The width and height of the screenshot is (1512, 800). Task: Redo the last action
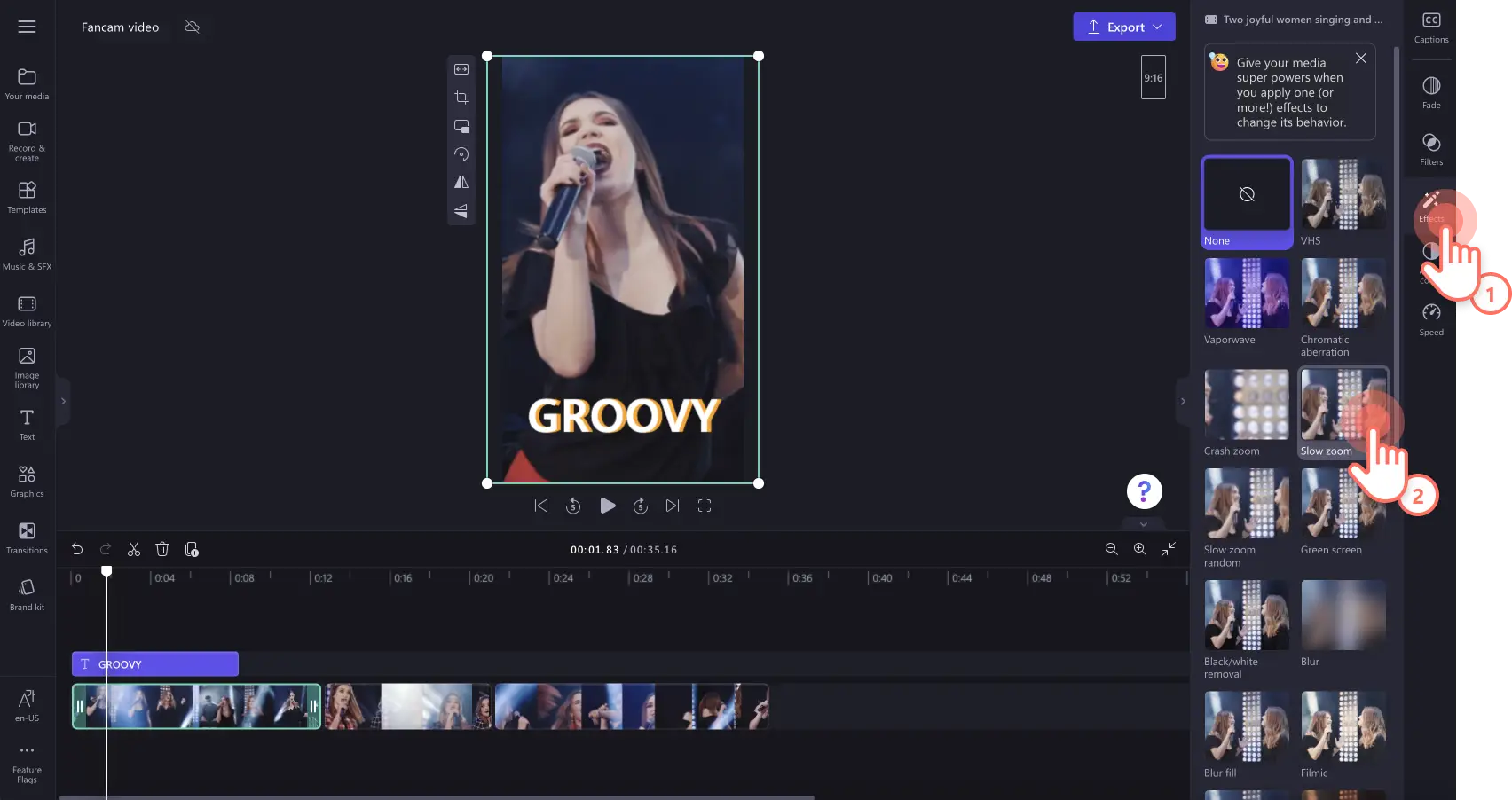click(x=106, y=549)
